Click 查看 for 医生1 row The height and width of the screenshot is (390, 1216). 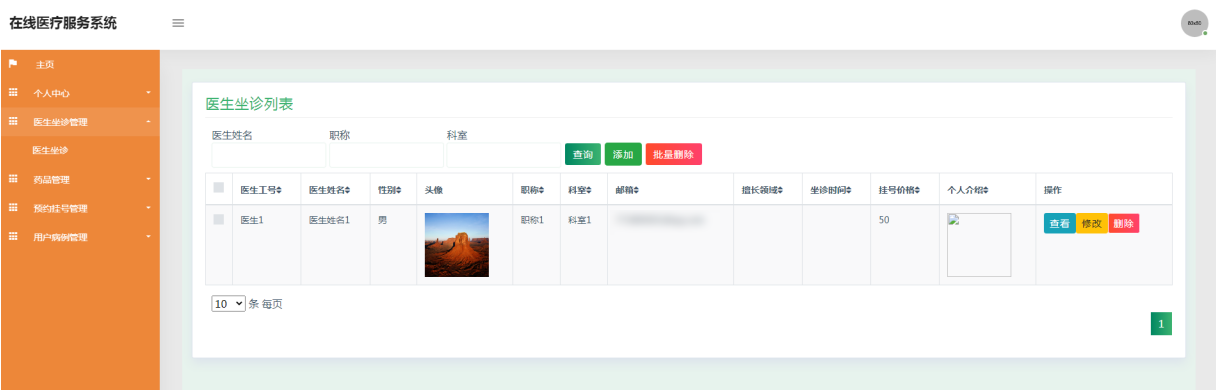(x=1059, y=223)
